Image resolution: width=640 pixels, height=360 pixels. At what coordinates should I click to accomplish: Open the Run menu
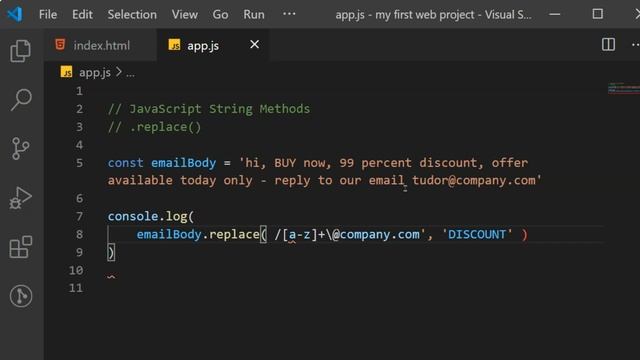(x=254, y=15)
